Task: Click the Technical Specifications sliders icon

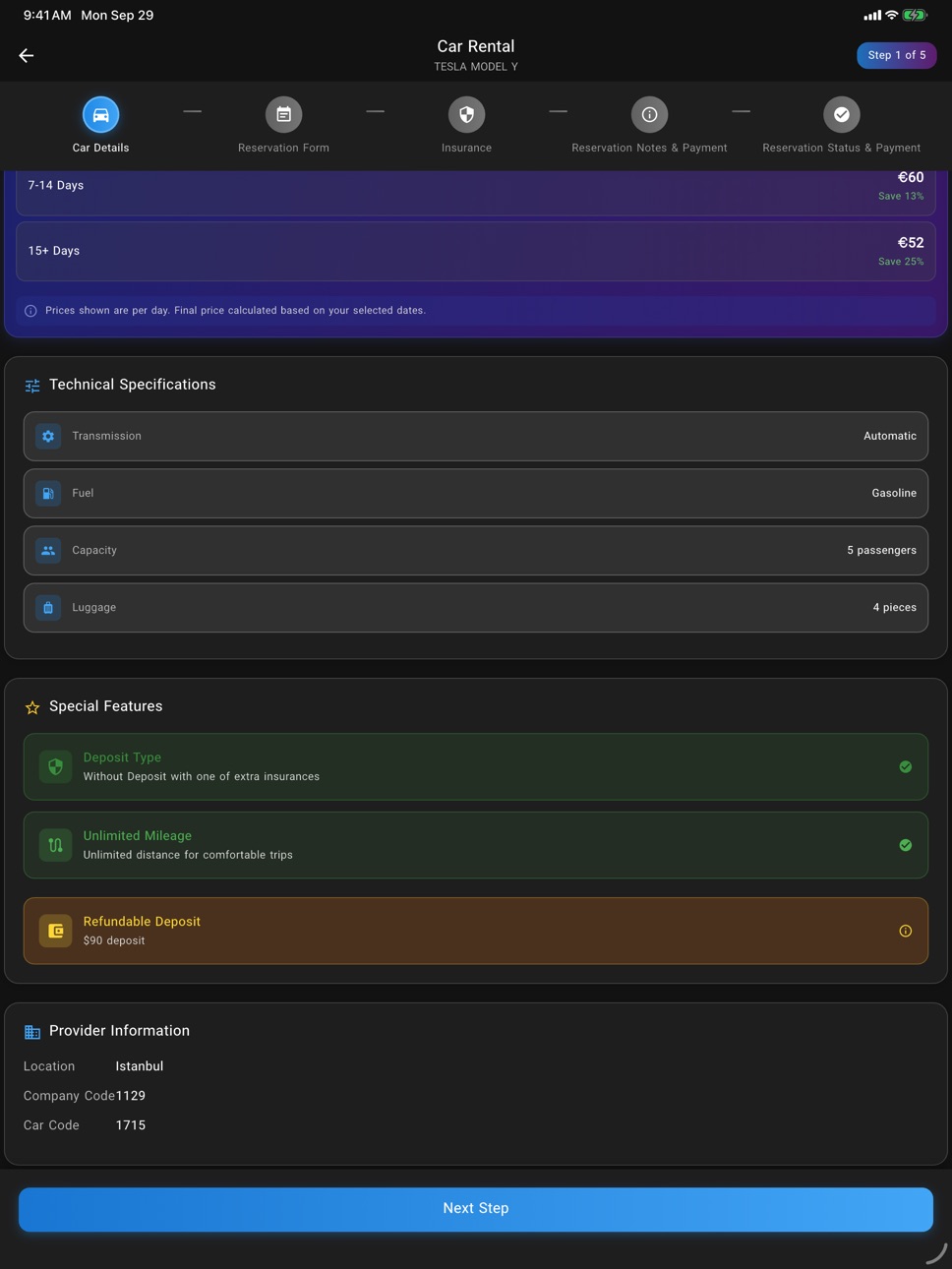Action: point(32,386)
